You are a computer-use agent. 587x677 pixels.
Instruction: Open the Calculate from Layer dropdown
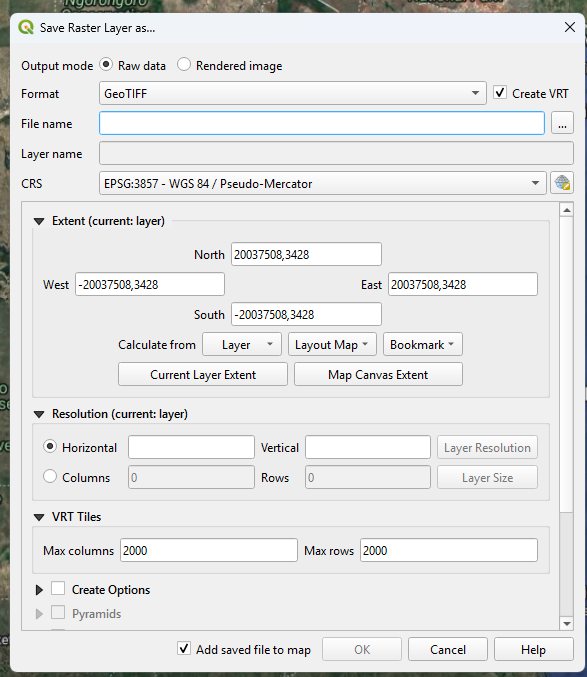[242, 345]
